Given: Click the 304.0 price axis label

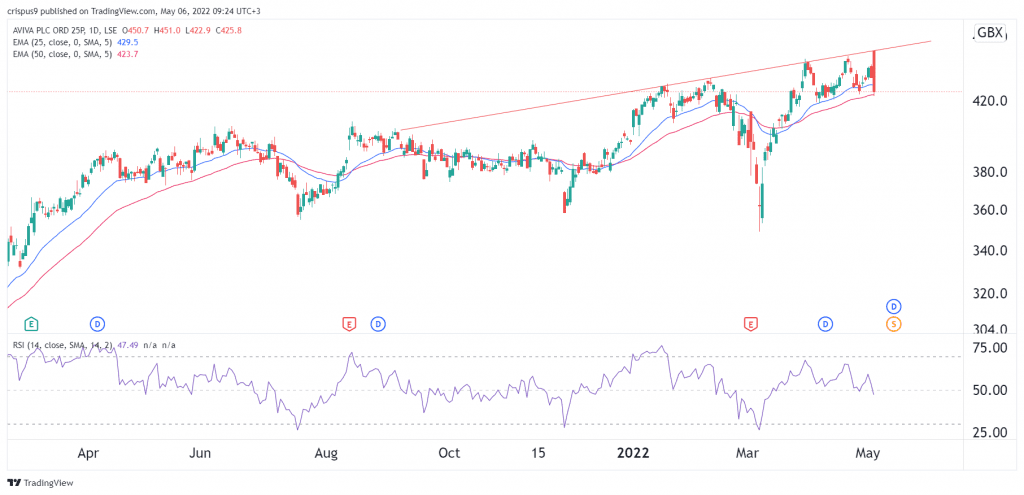Looking at the screenshot, I should [991, 329].
